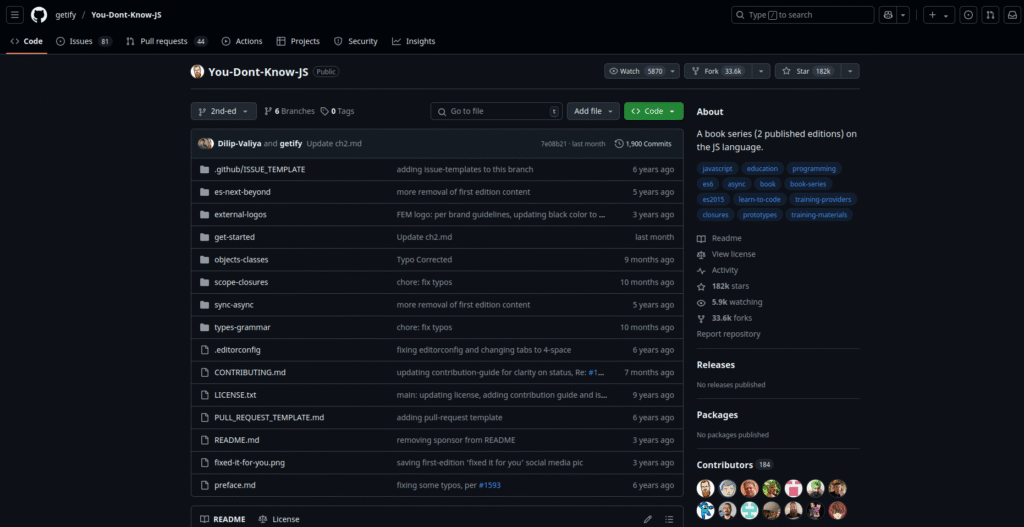1024x527 pixels.
Task: Open the 2nd-ed branch selector
Action: [x=223, y=111]
